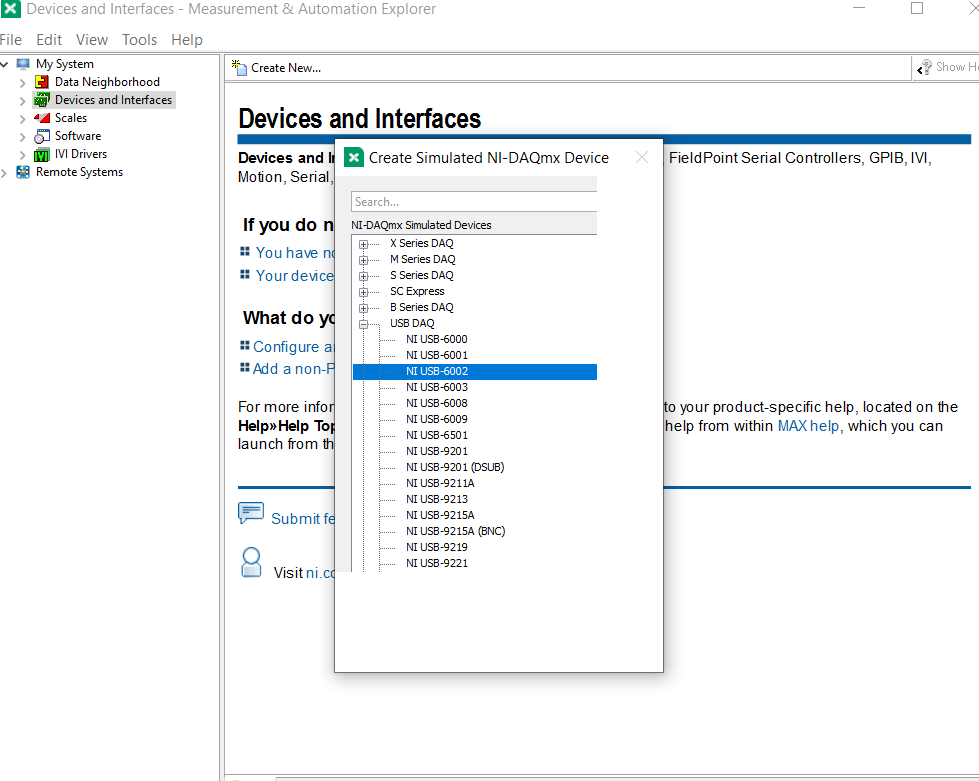This screenshot has height=781, width=979.
Task: Click the Remote Systems icon
Action: [x=23, y=172]
